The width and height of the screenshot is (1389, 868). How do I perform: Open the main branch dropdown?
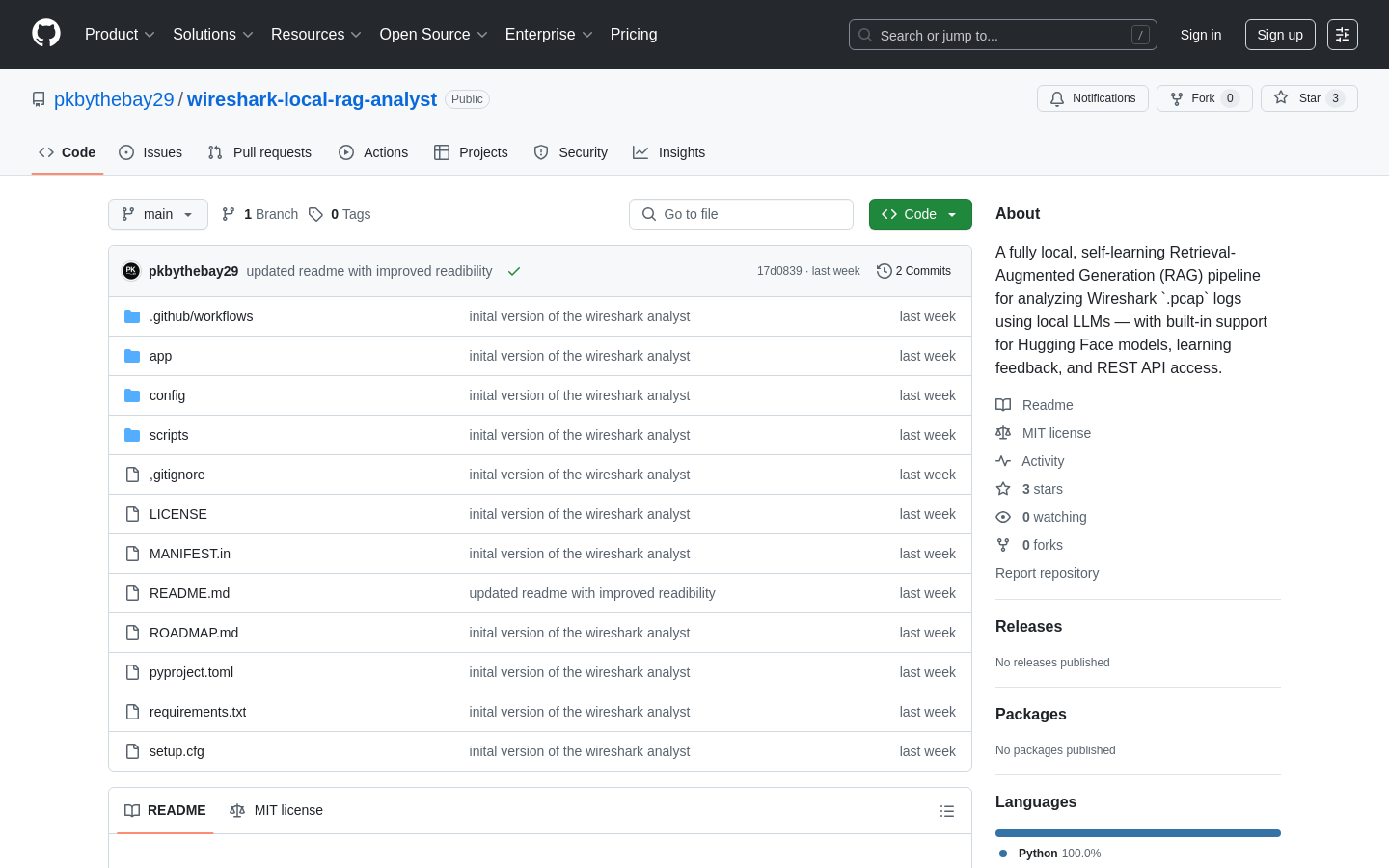[158, 214]
